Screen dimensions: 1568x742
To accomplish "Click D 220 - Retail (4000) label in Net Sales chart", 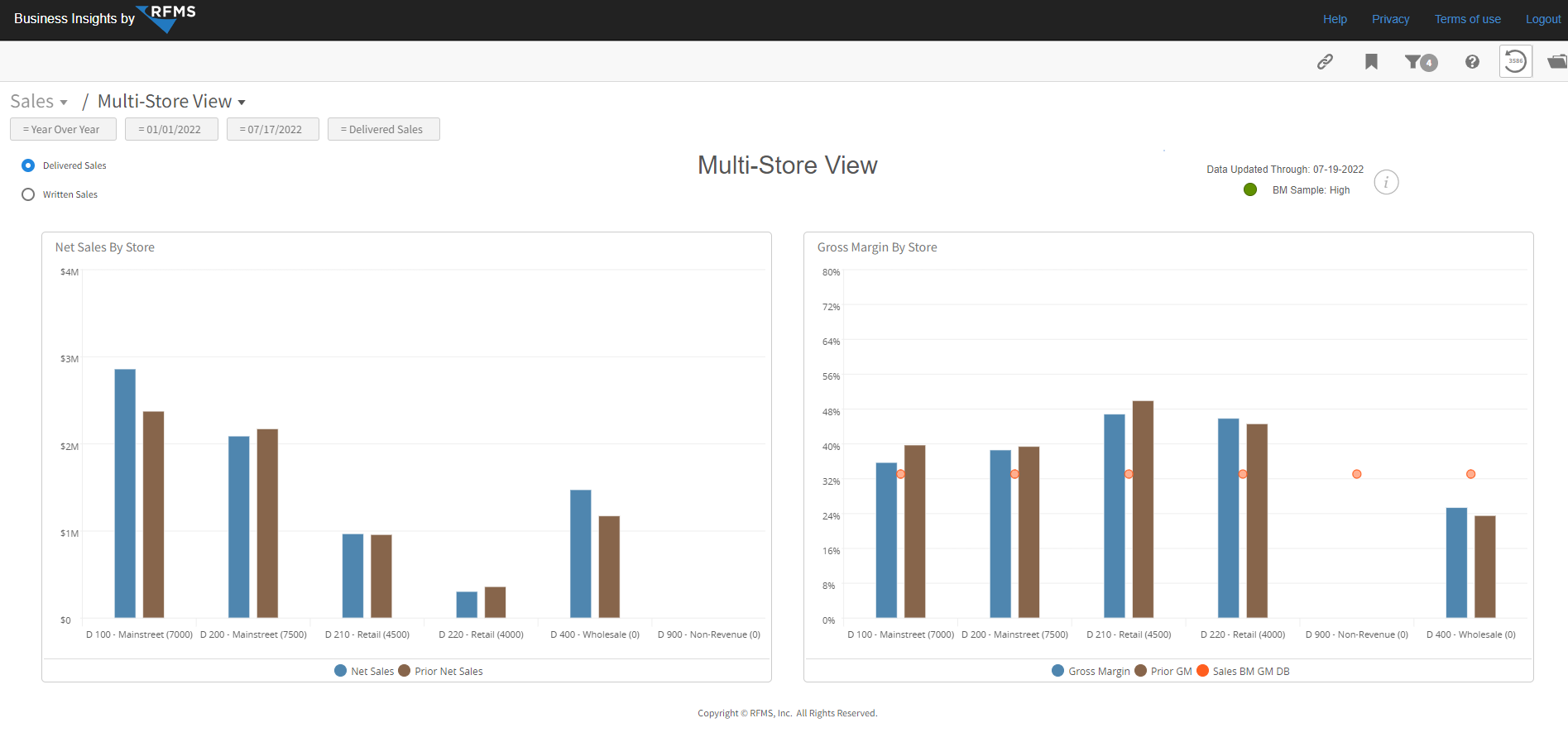I will (481, 634).
